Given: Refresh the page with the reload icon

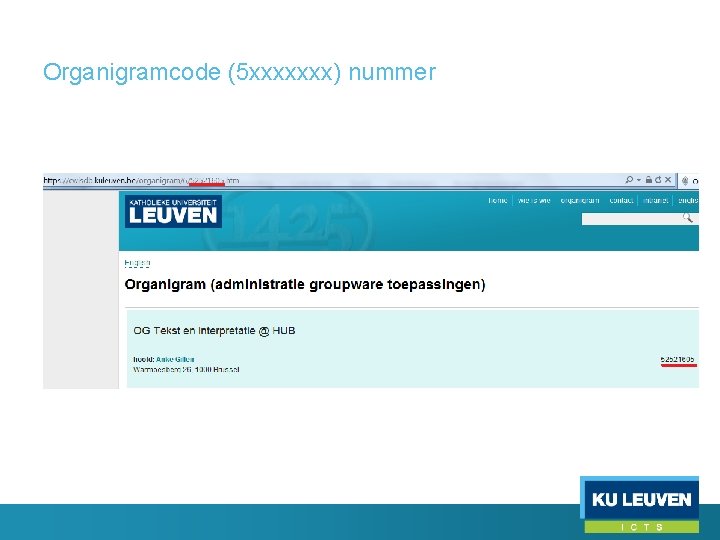Looking at the screenshot, I should pyautogui.click(x=658, y=180).
